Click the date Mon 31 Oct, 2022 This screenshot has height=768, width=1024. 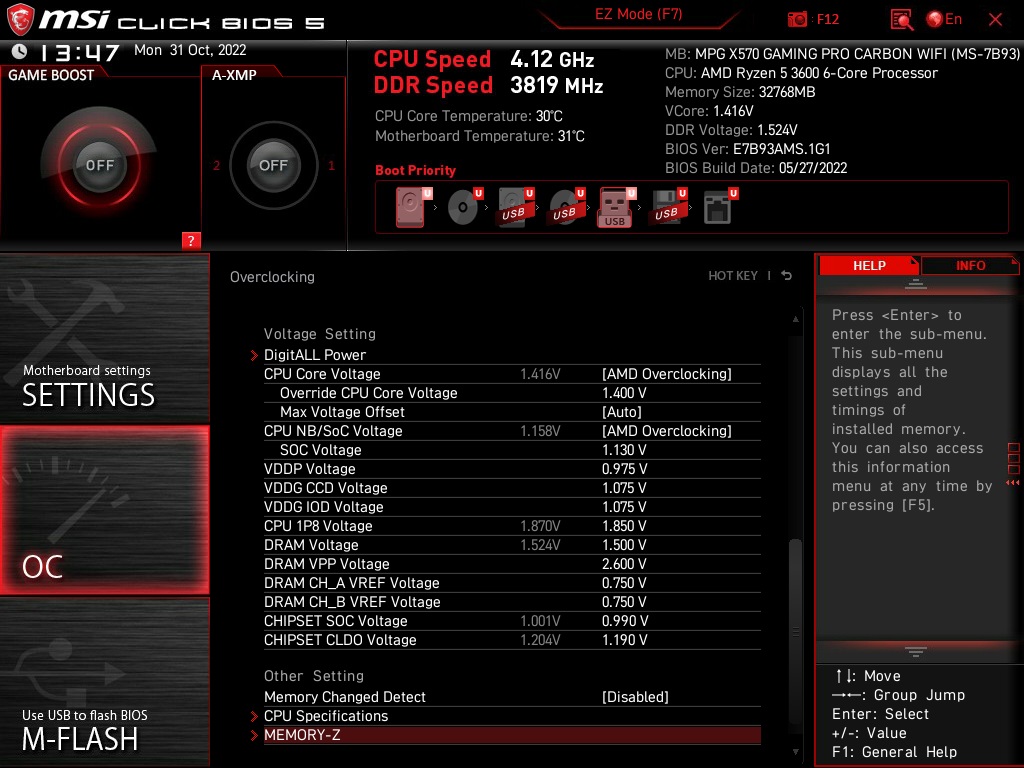[x=190, y=50]
